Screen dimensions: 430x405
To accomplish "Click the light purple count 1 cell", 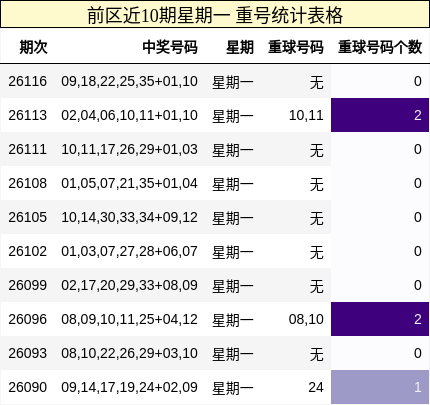I will 380,387.
